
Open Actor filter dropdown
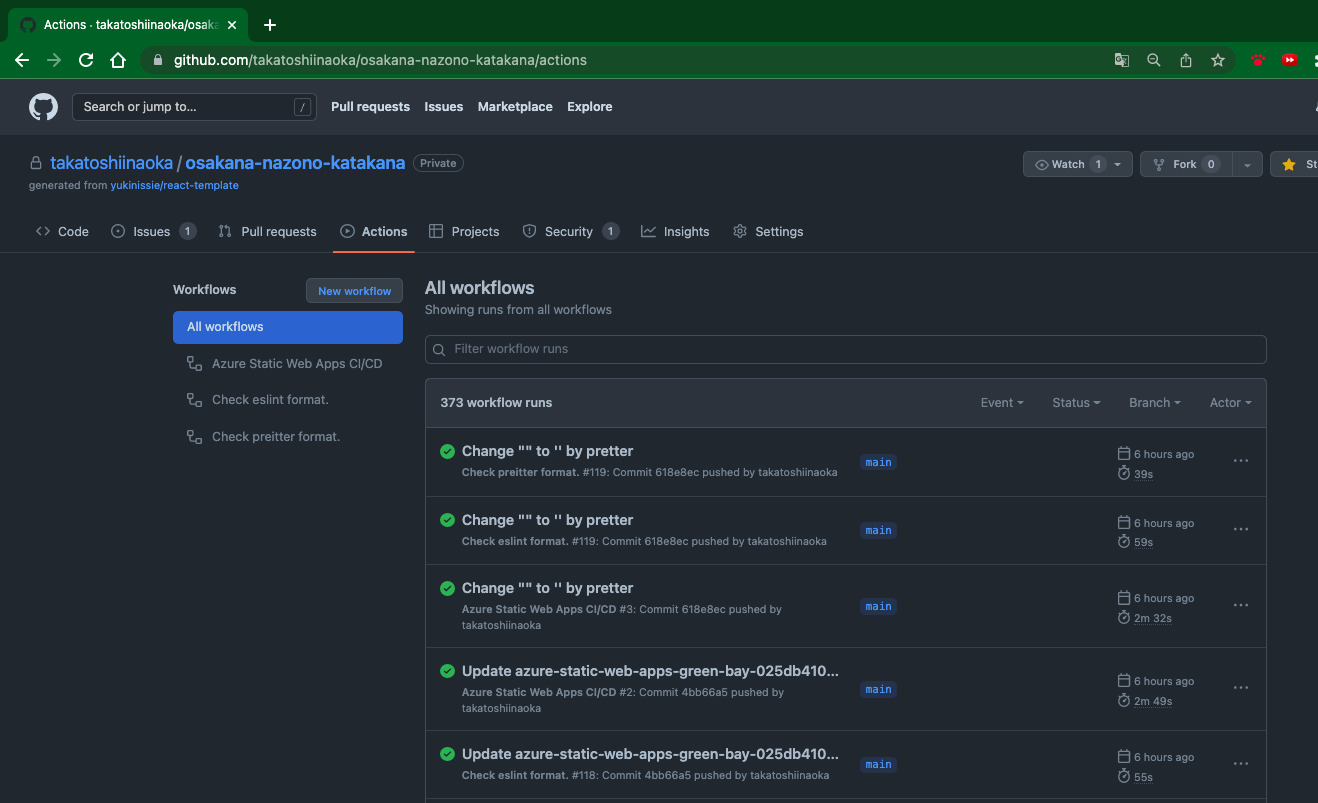[x=1231, y=403]
